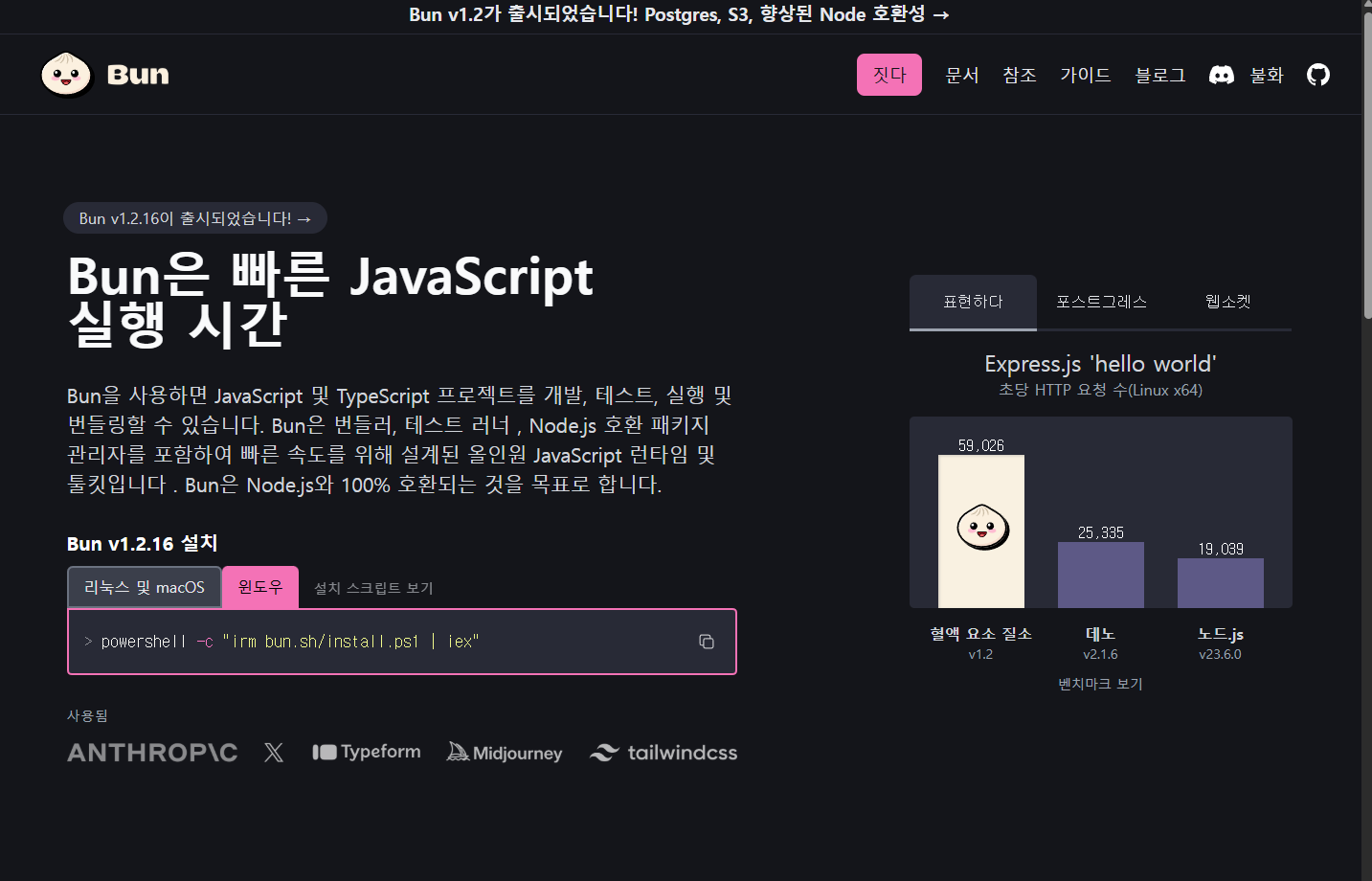Click the 번들러 link in description
This screenshot has height=881, width=1372.
coord(365,425)
